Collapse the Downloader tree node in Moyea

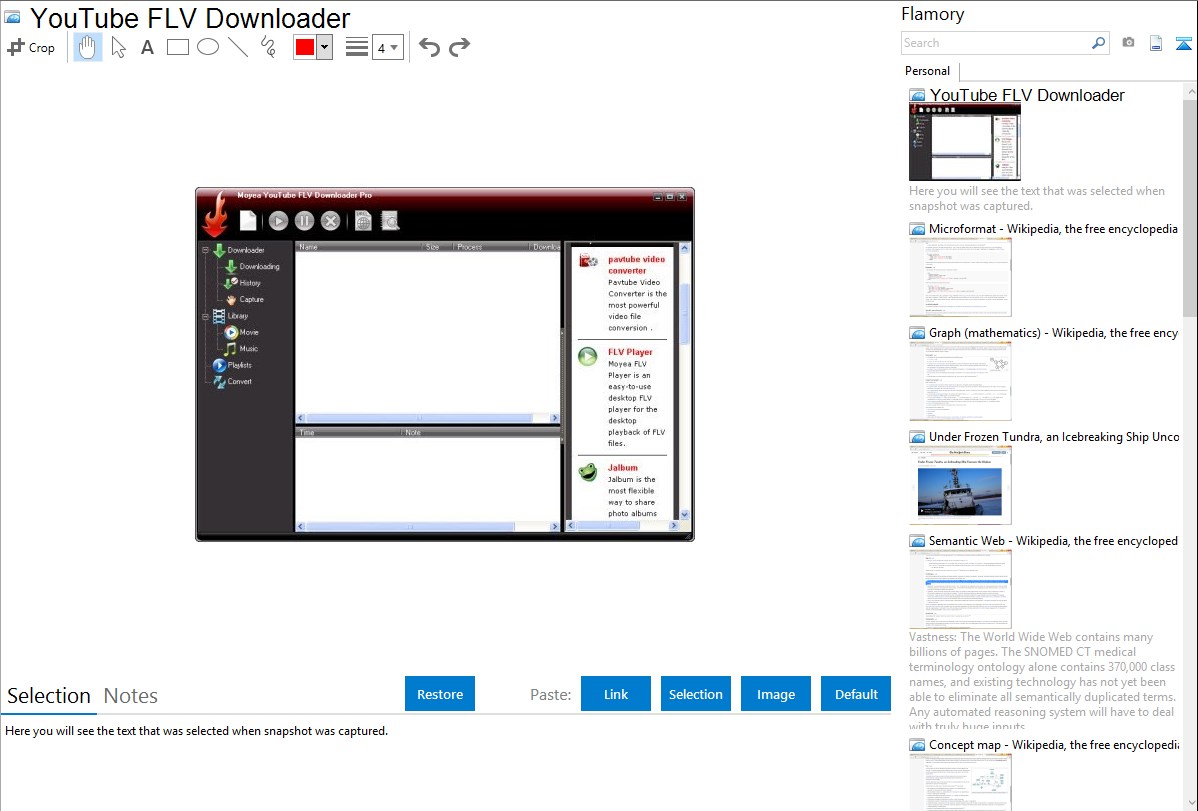coord(206,250)
